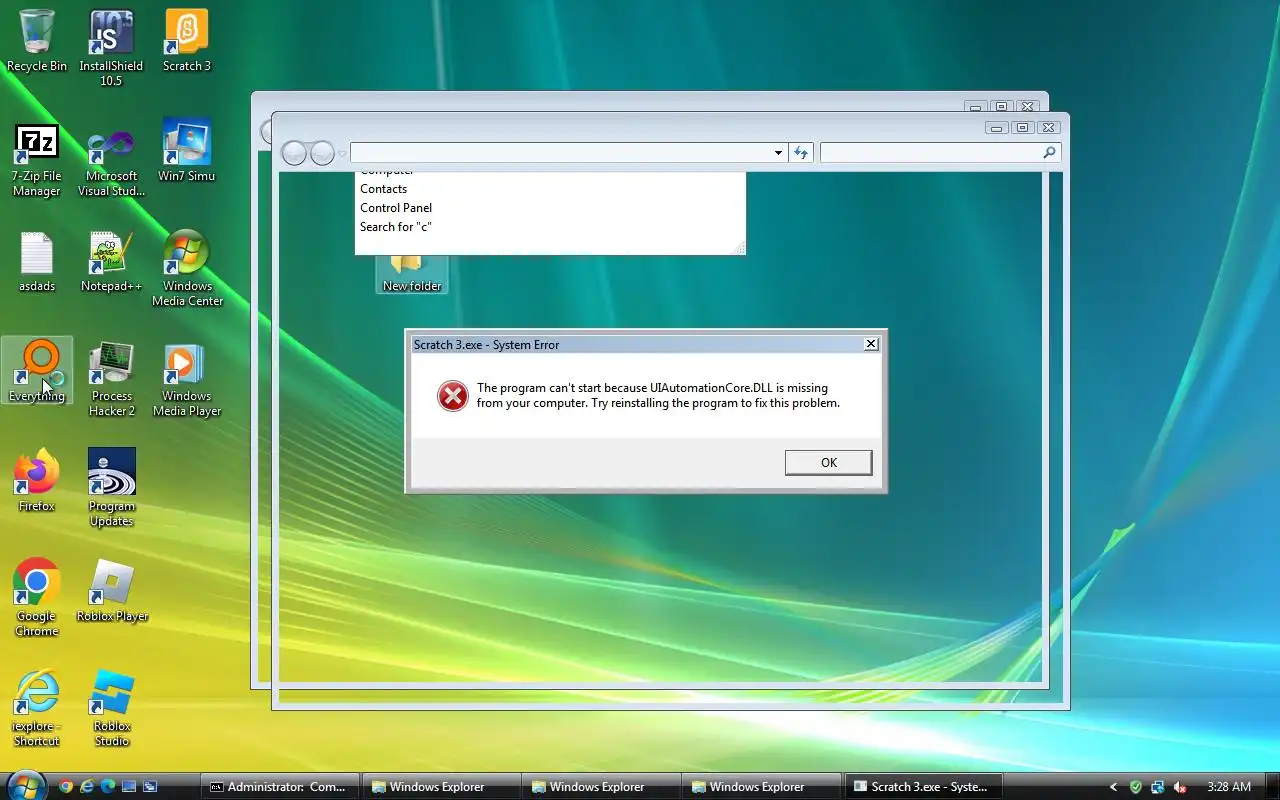This screenshot has height=800, width=1280.
Task: Launch Internet Explorer from Quick Launch
Action: [87, 787]
